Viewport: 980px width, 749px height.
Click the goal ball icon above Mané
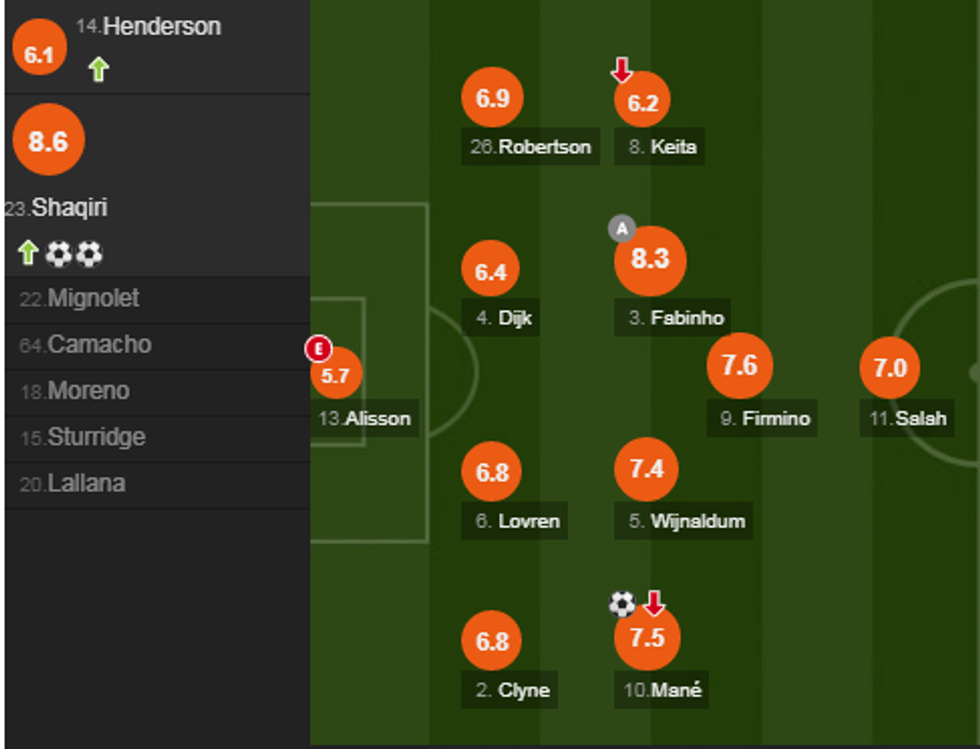tap(622, 604)
